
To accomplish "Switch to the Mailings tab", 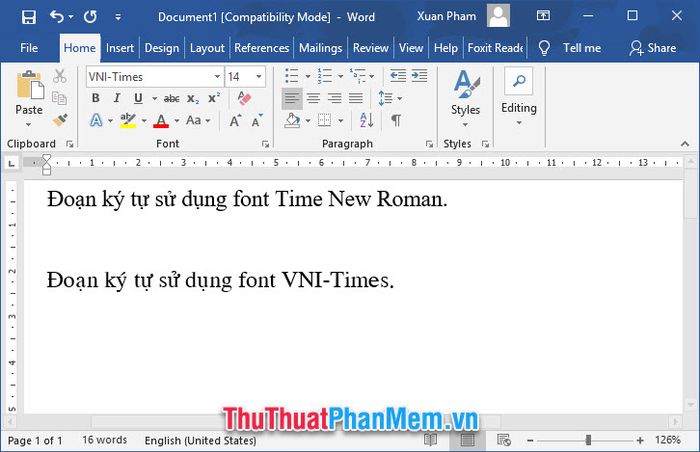I will [x=321, y=48].
